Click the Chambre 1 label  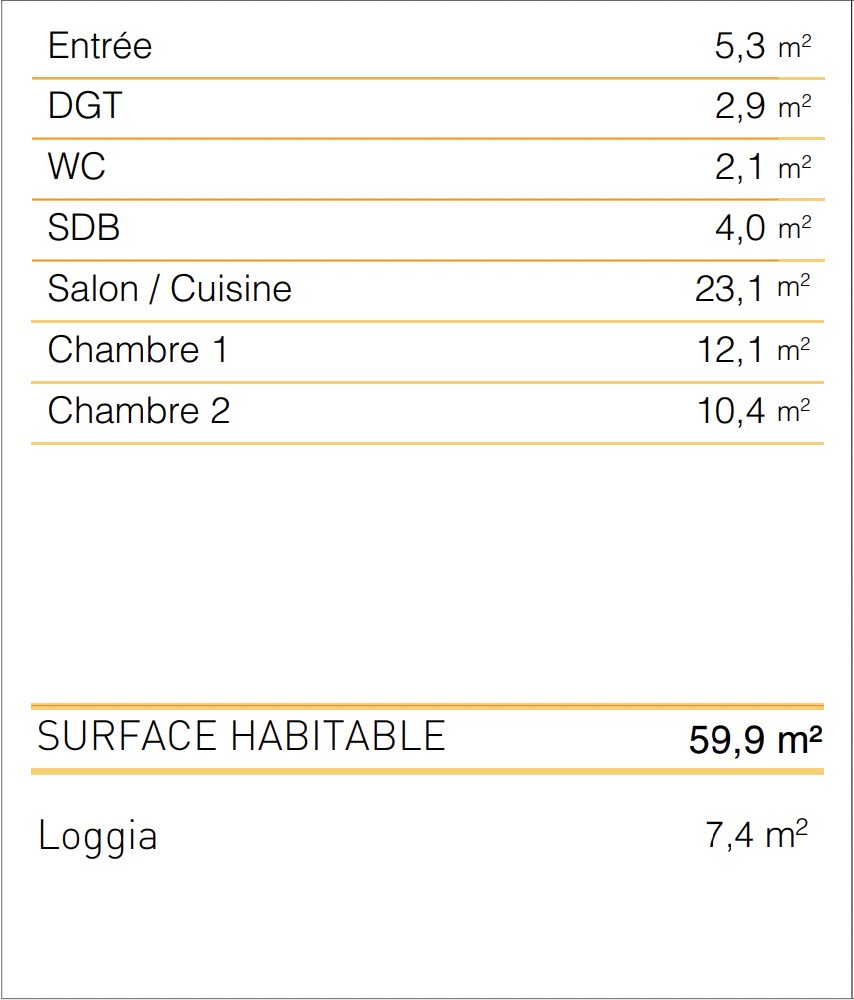coord(138,350)
